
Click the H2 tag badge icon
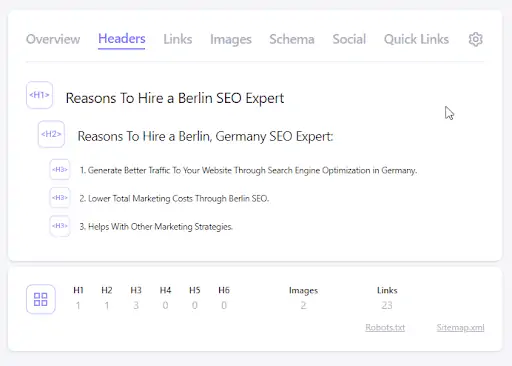coord(51,134)
